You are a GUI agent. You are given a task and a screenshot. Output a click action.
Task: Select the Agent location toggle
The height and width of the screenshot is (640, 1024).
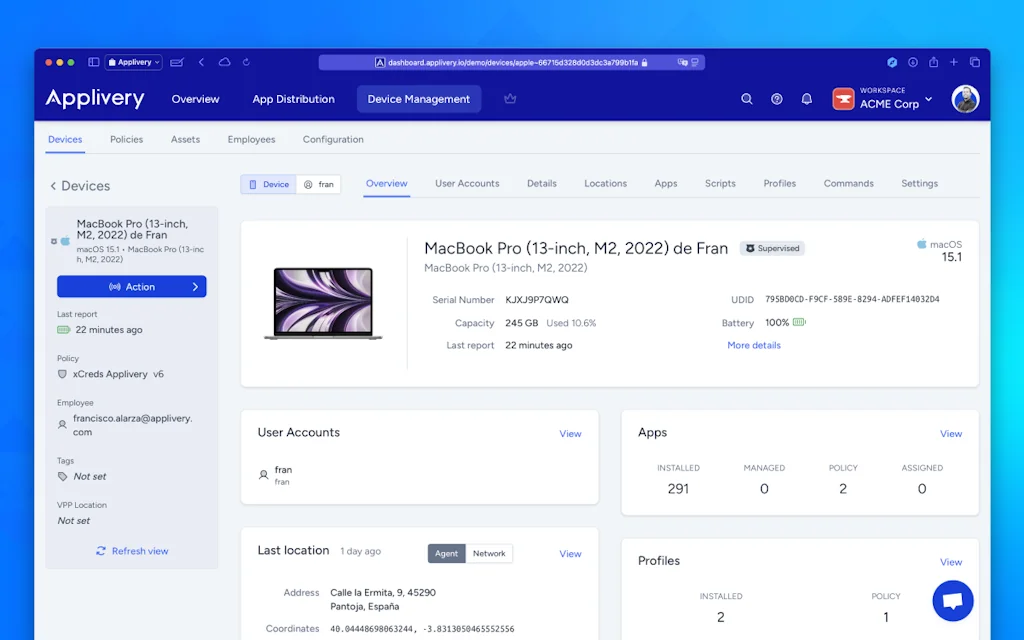tap(447, 553)
